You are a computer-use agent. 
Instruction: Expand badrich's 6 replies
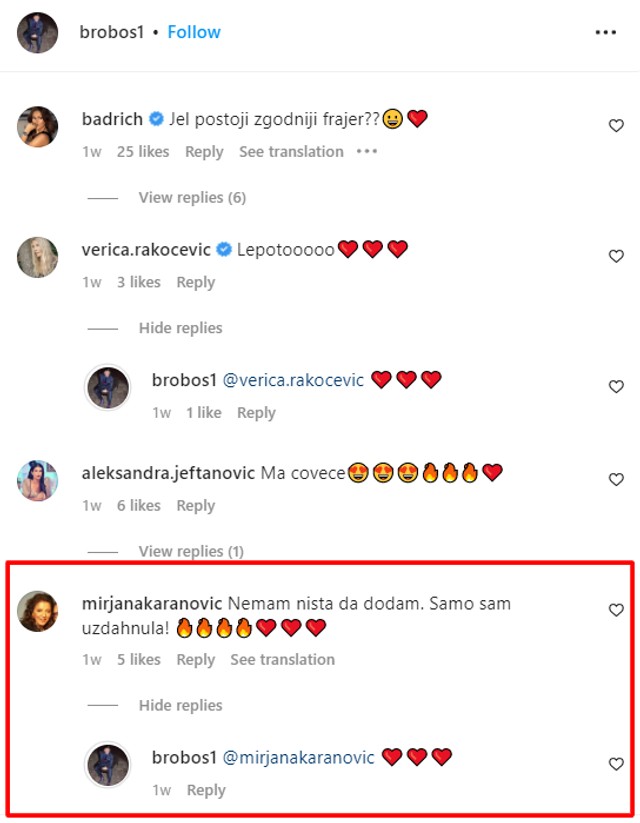click(192, 198)
